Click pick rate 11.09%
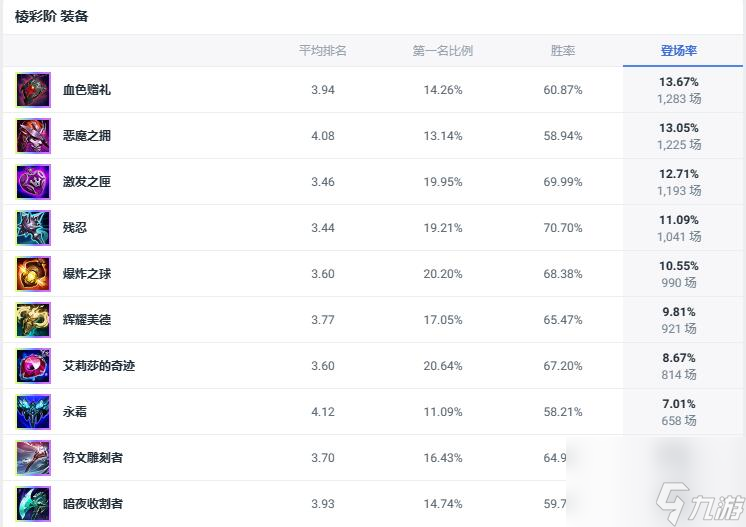The image size is (746, 527). (x=679, y=220)
